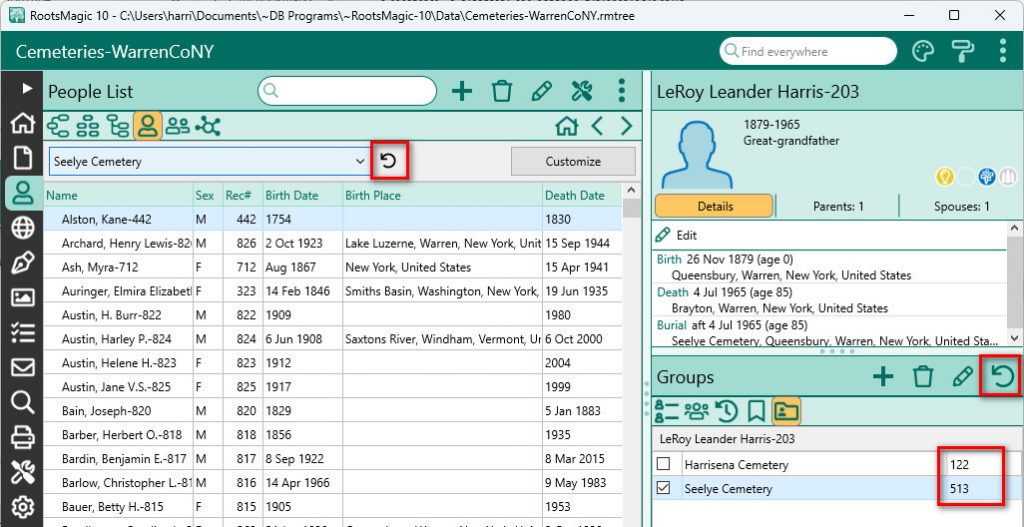Add a person with People List plus
Viewport: 1024px width, 527px height.
point(462,91)
